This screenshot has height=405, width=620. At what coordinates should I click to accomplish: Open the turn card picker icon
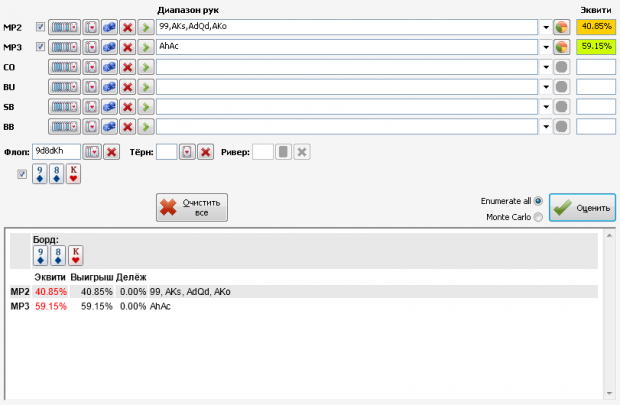pyautogui.click(x=187, y=152)
